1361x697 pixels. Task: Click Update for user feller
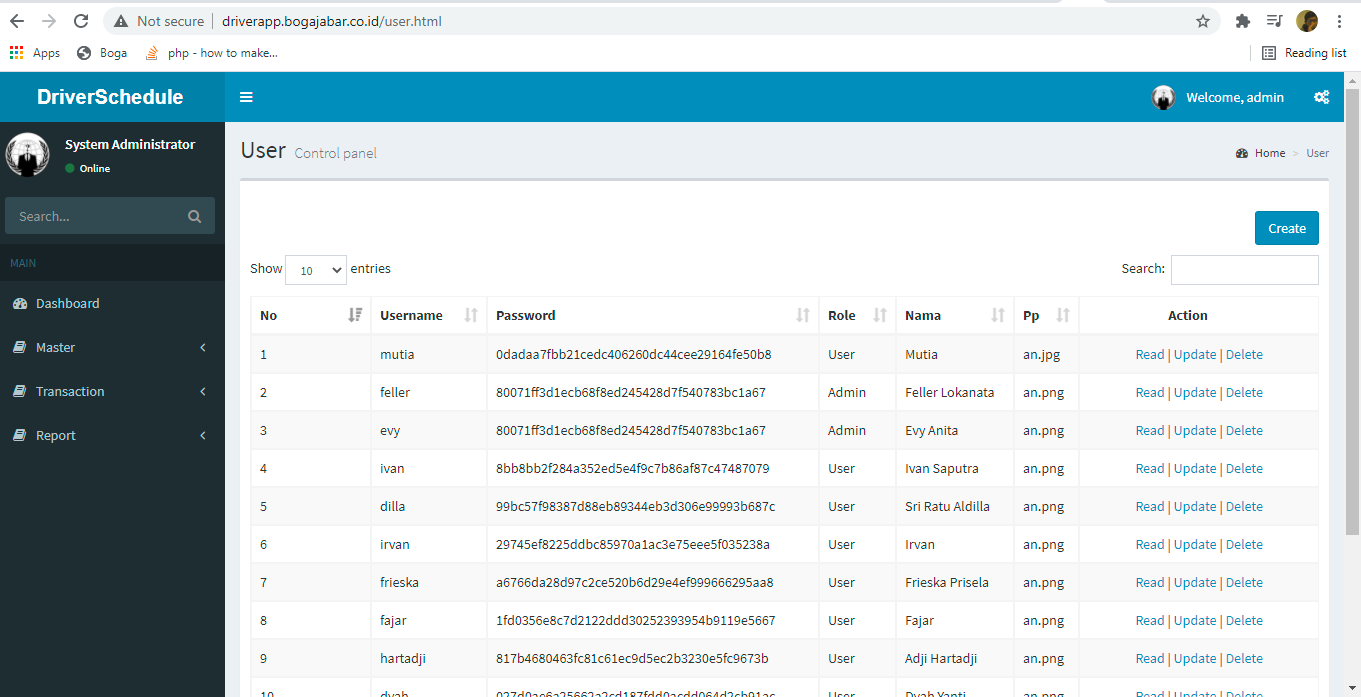(x=1195, y=392)
